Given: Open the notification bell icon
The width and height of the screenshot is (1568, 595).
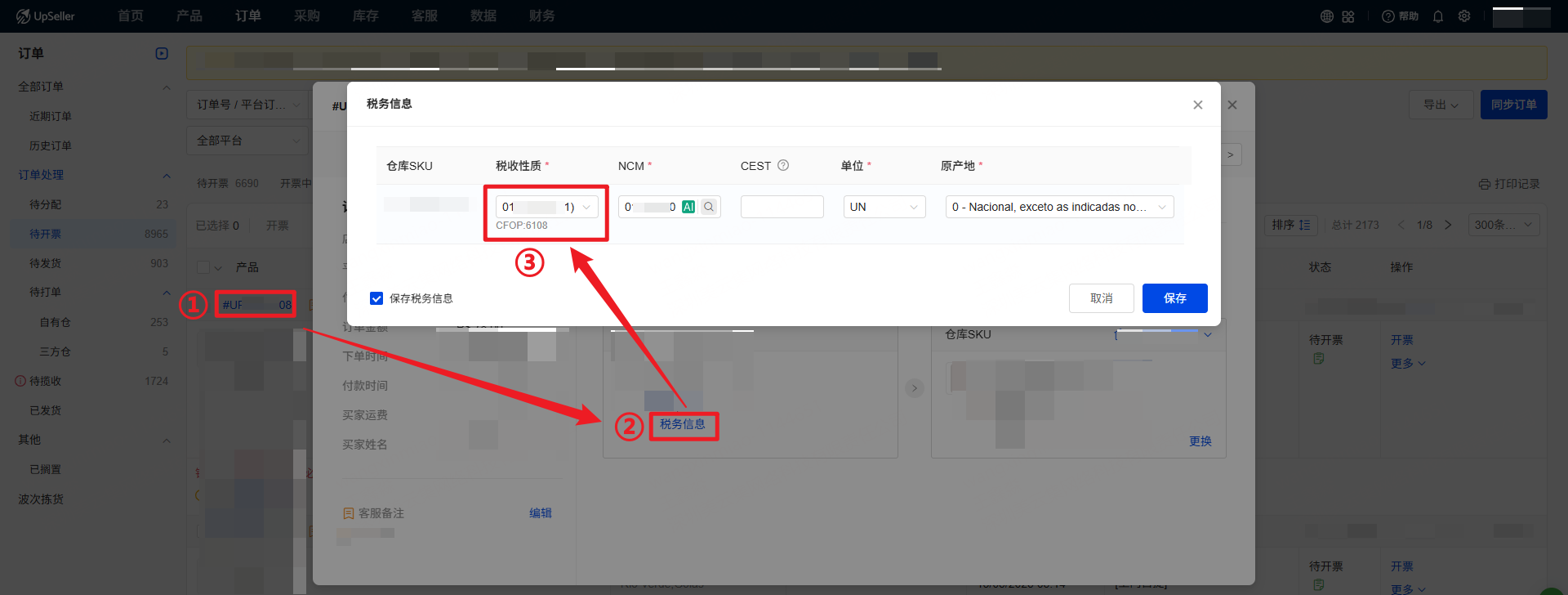Looking at the screenshot, I should coord(1438,16).
